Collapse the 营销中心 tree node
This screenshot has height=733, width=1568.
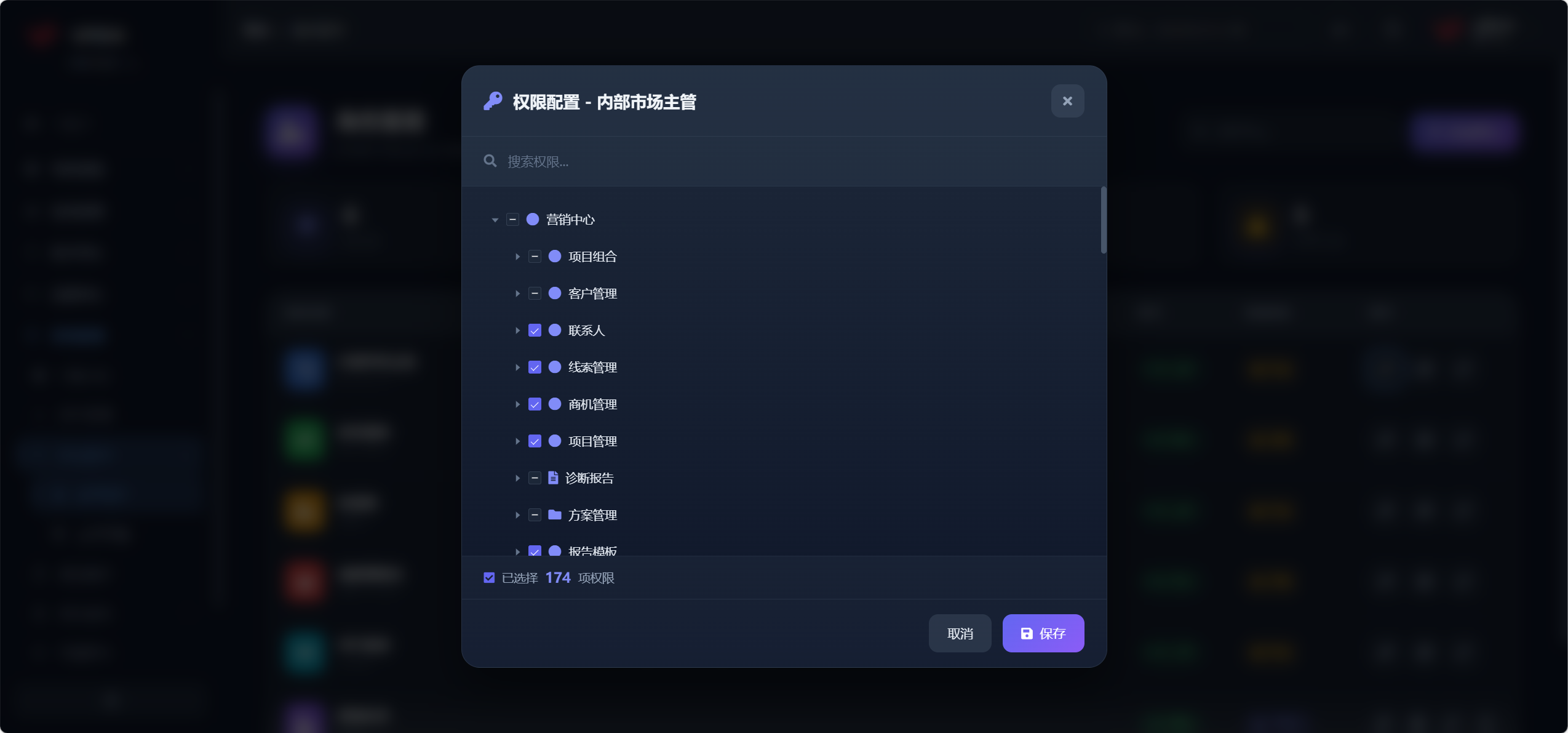pyautogui.click(x=495, y=220)
